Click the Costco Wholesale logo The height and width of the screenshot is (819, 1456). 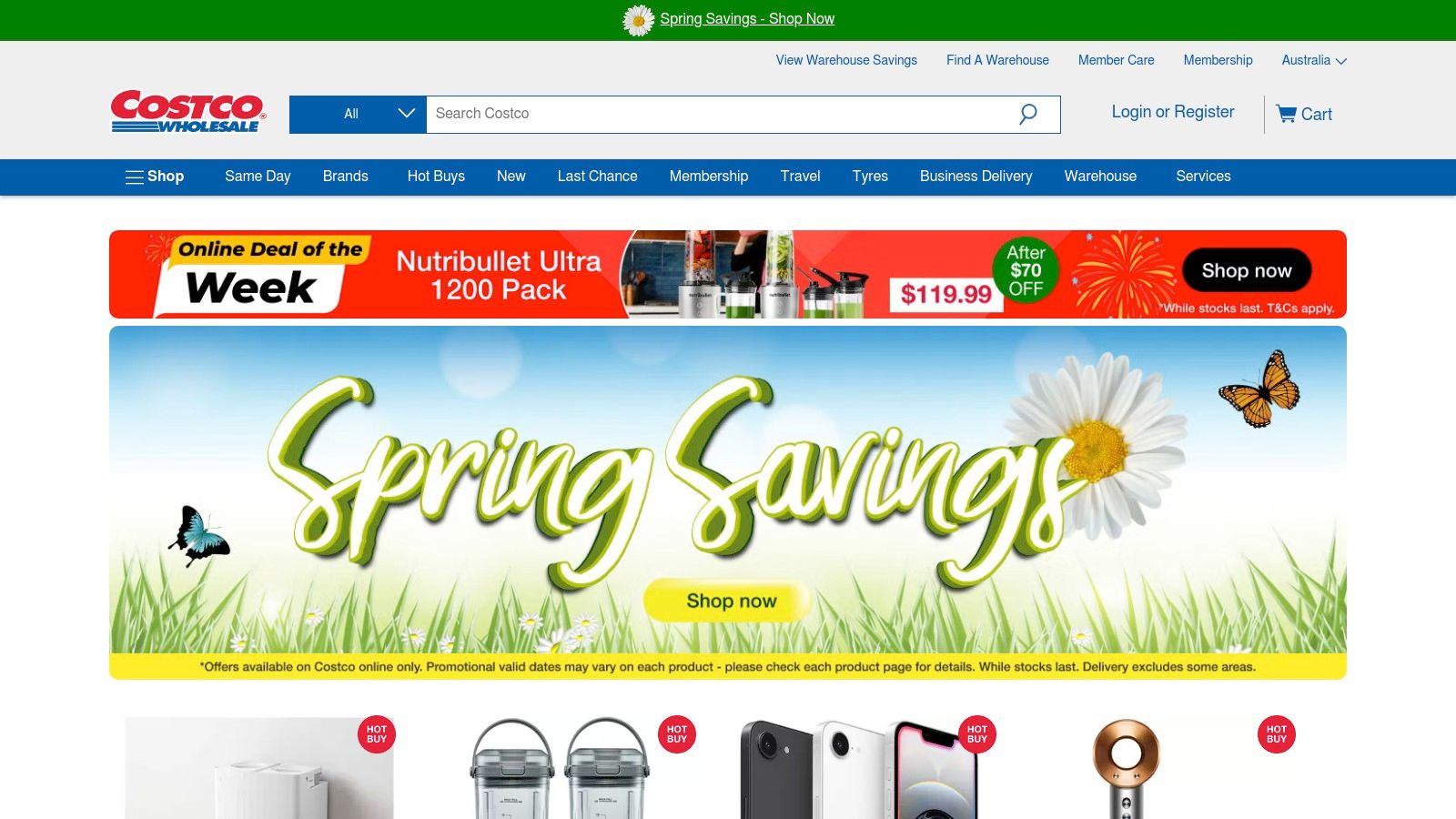[x=188, y=112]
